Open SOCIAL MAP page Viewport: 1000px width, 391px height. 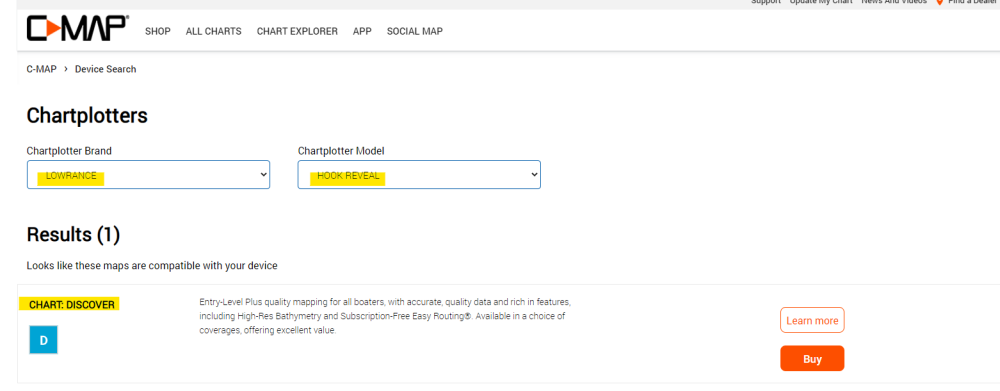[x=415, y=31]
